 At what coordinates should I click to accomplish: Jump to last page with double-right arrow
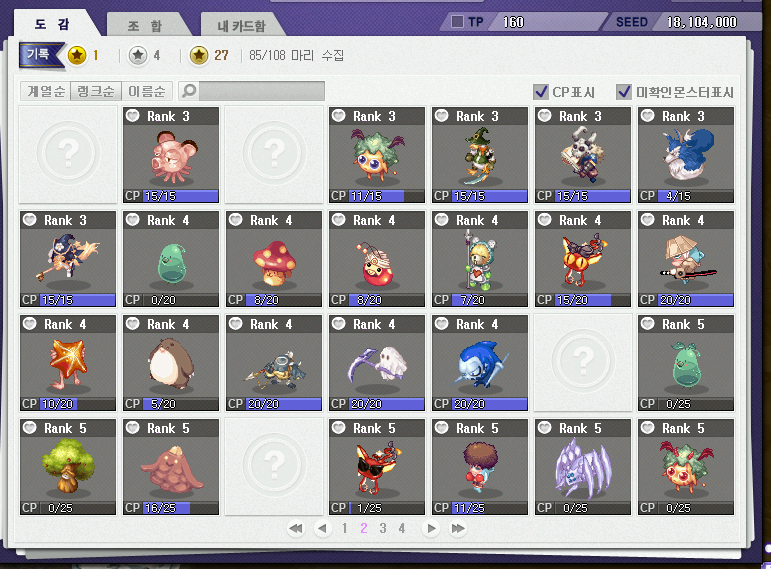click(458, 529)
